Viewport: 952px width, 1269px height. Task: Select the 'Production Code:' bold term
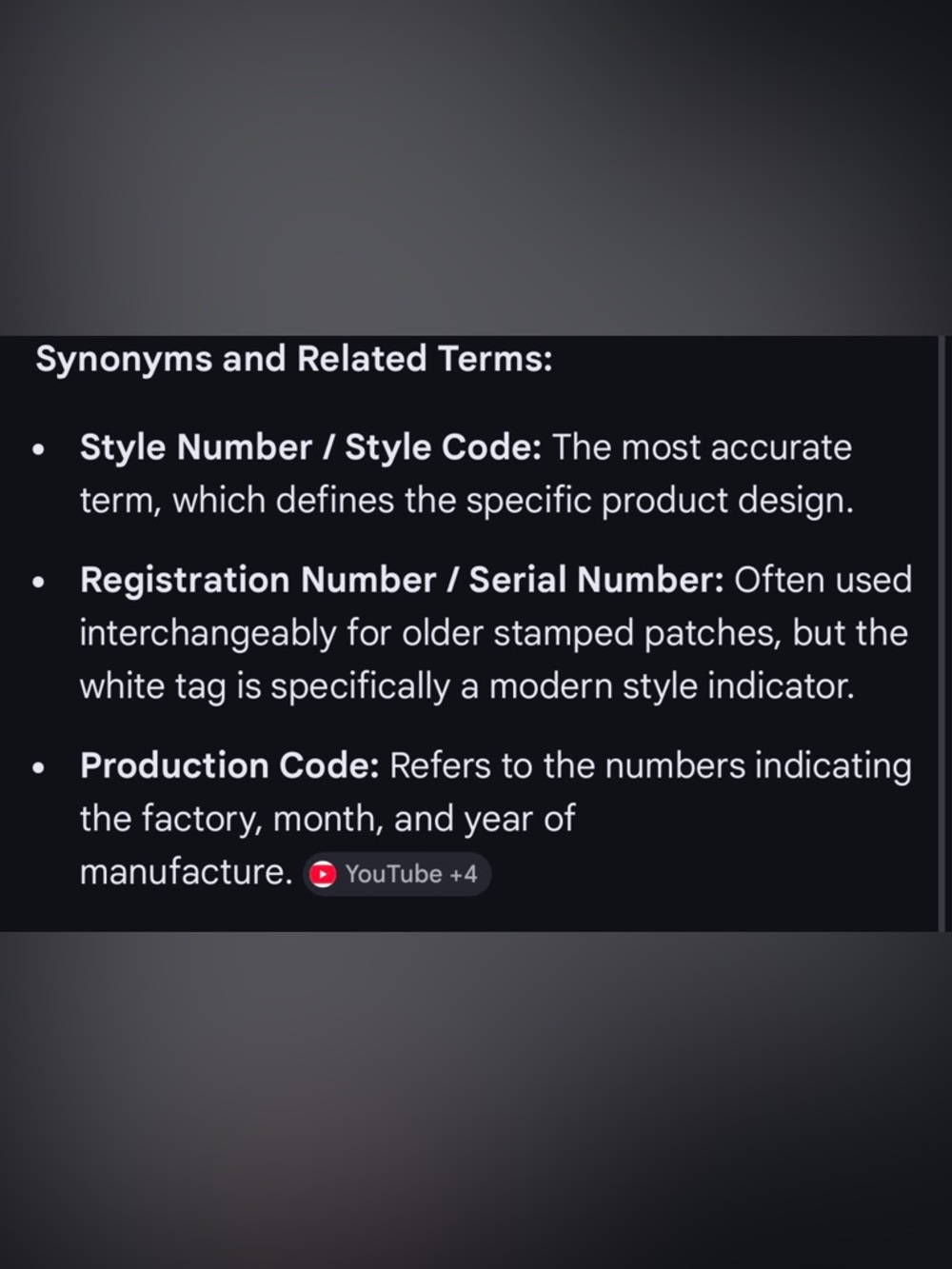click(x=230, y=765)
